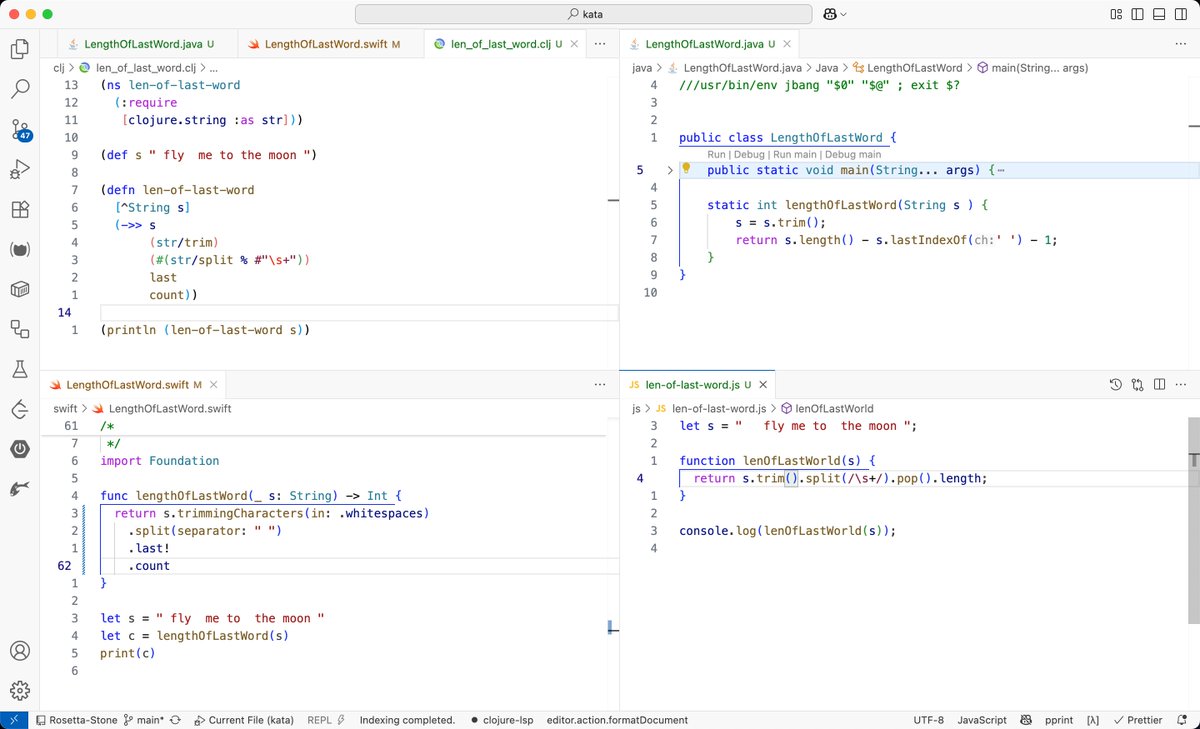Click the Run main CodeLens link
The image size is (1200, 729).
click(795, 155)
